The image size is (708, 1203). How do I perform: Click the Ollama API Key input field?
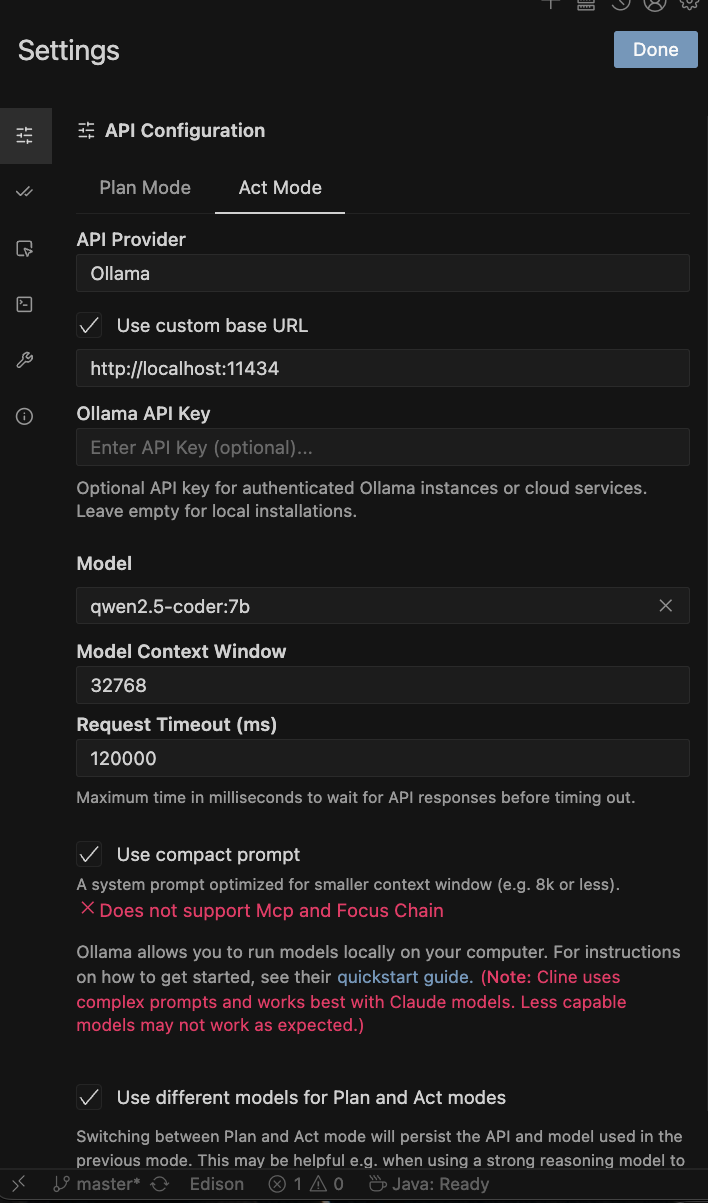(x=383, y=448)
